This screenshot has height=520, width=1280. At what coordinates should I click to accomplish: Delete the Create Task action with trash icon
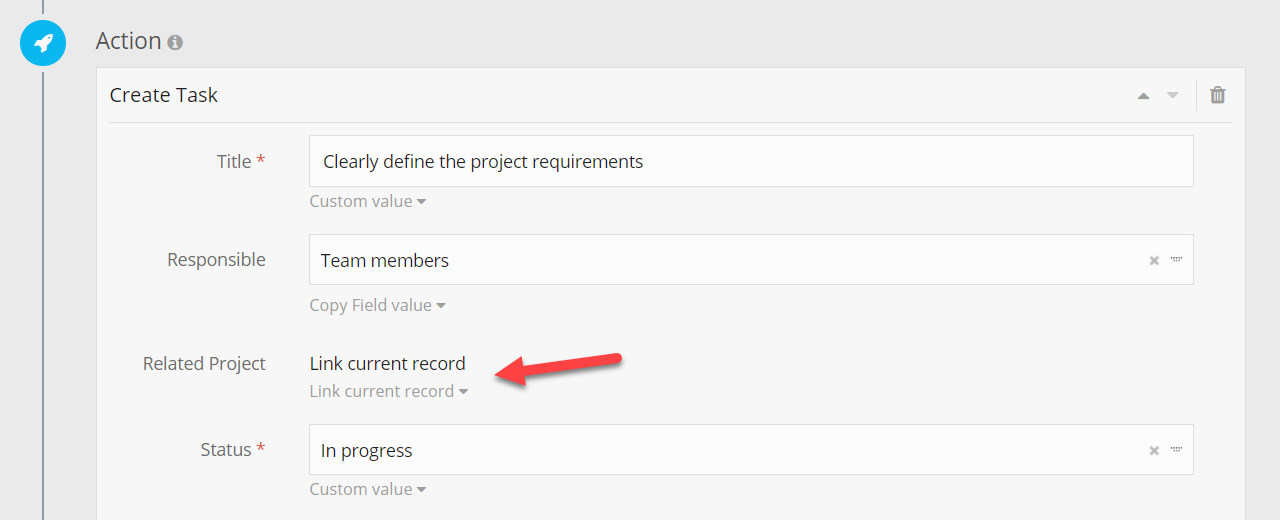[x=1217, y=95]
